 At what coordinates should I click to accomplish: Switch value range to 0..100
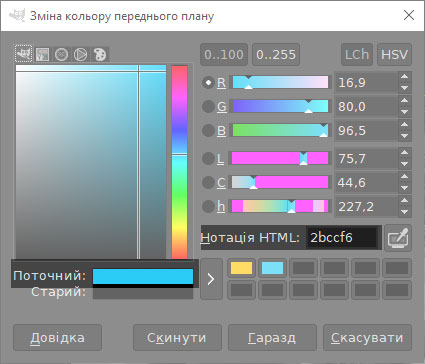224,54
